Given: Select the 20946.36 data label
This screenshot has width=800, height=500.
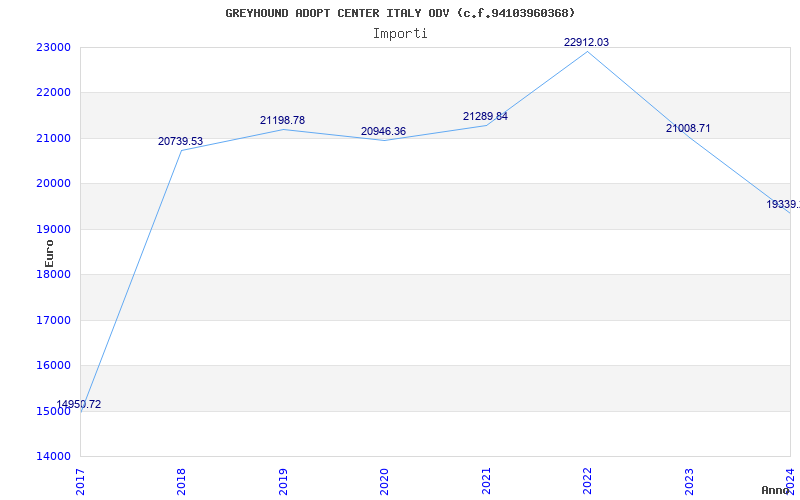Looking at the screenshot, I should 383,132.
